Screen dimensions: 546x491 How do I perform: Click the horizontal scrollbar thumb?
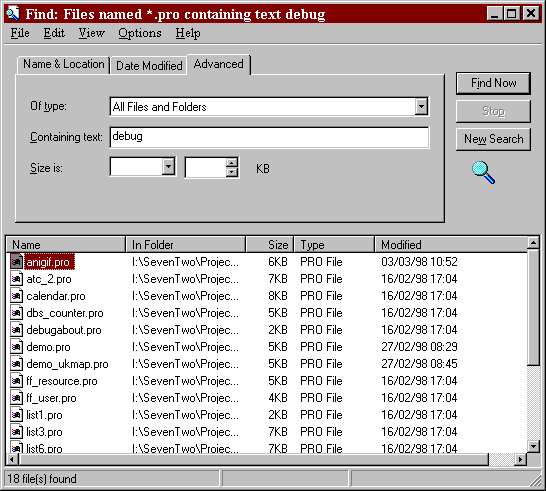[254, 459]
